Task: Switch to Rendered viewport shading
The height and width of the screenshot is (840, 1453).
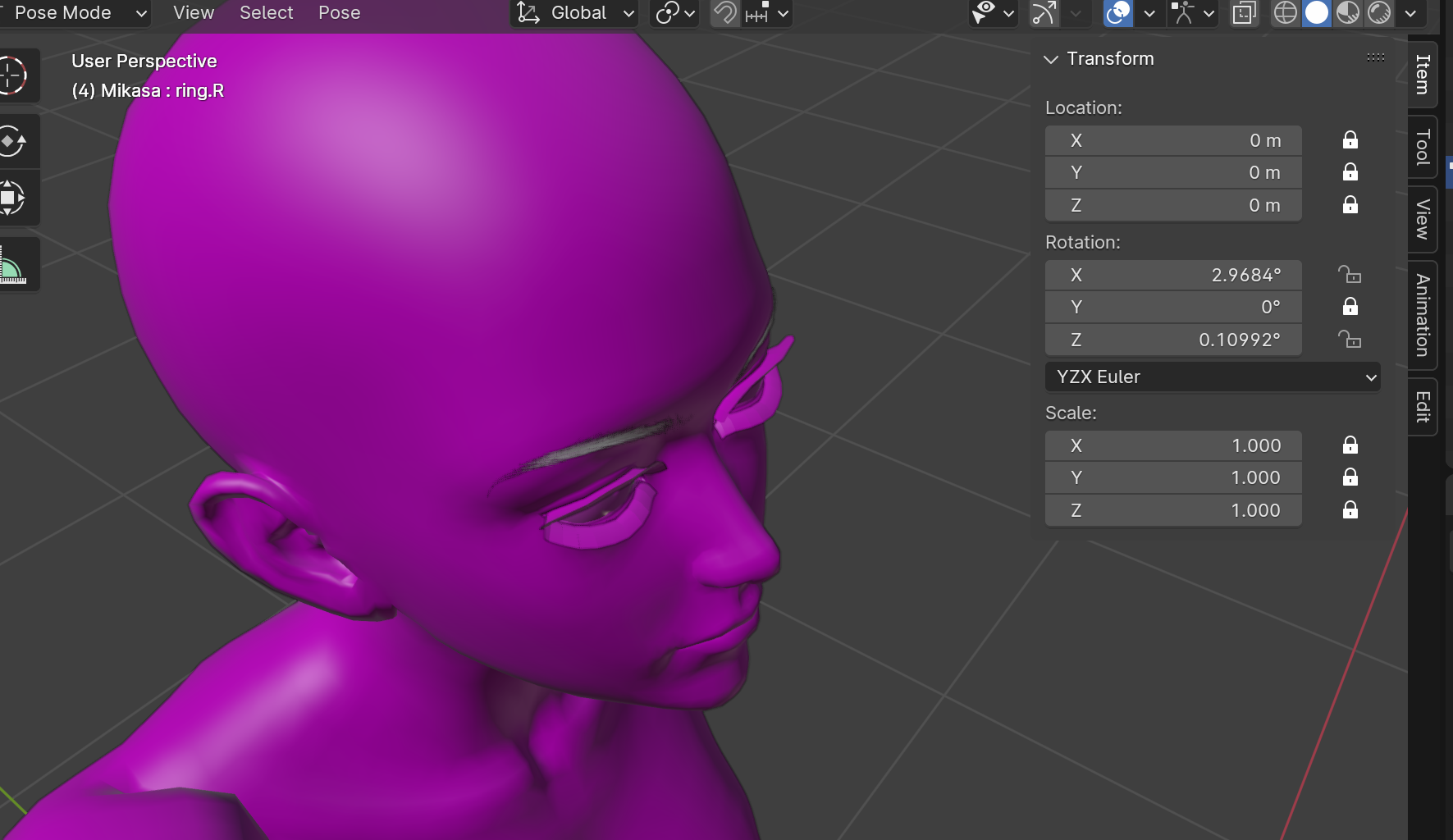Action: pyautogui.click(x=1379, y=13)
